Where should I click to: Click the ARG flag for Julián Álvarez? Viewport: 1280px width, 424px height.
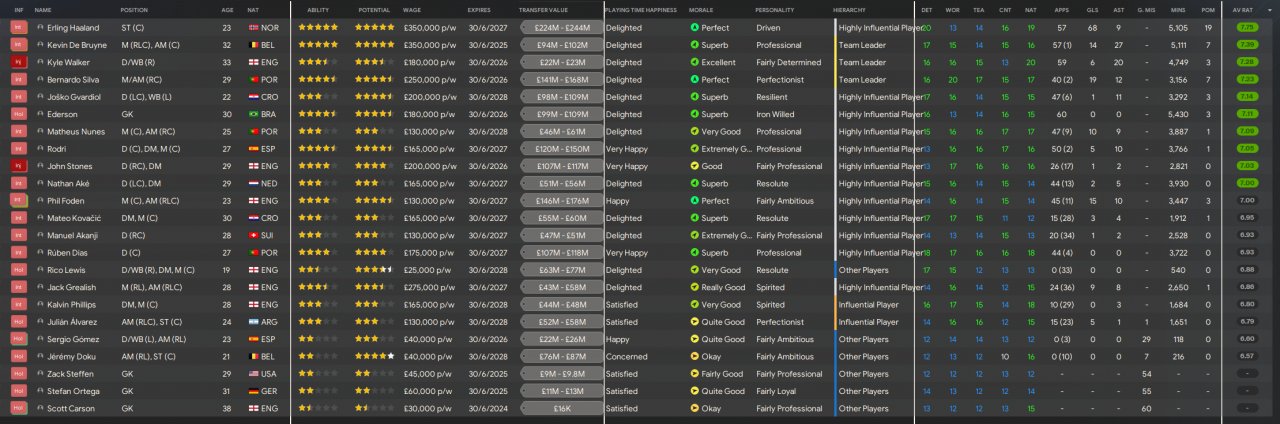(252, 322)
